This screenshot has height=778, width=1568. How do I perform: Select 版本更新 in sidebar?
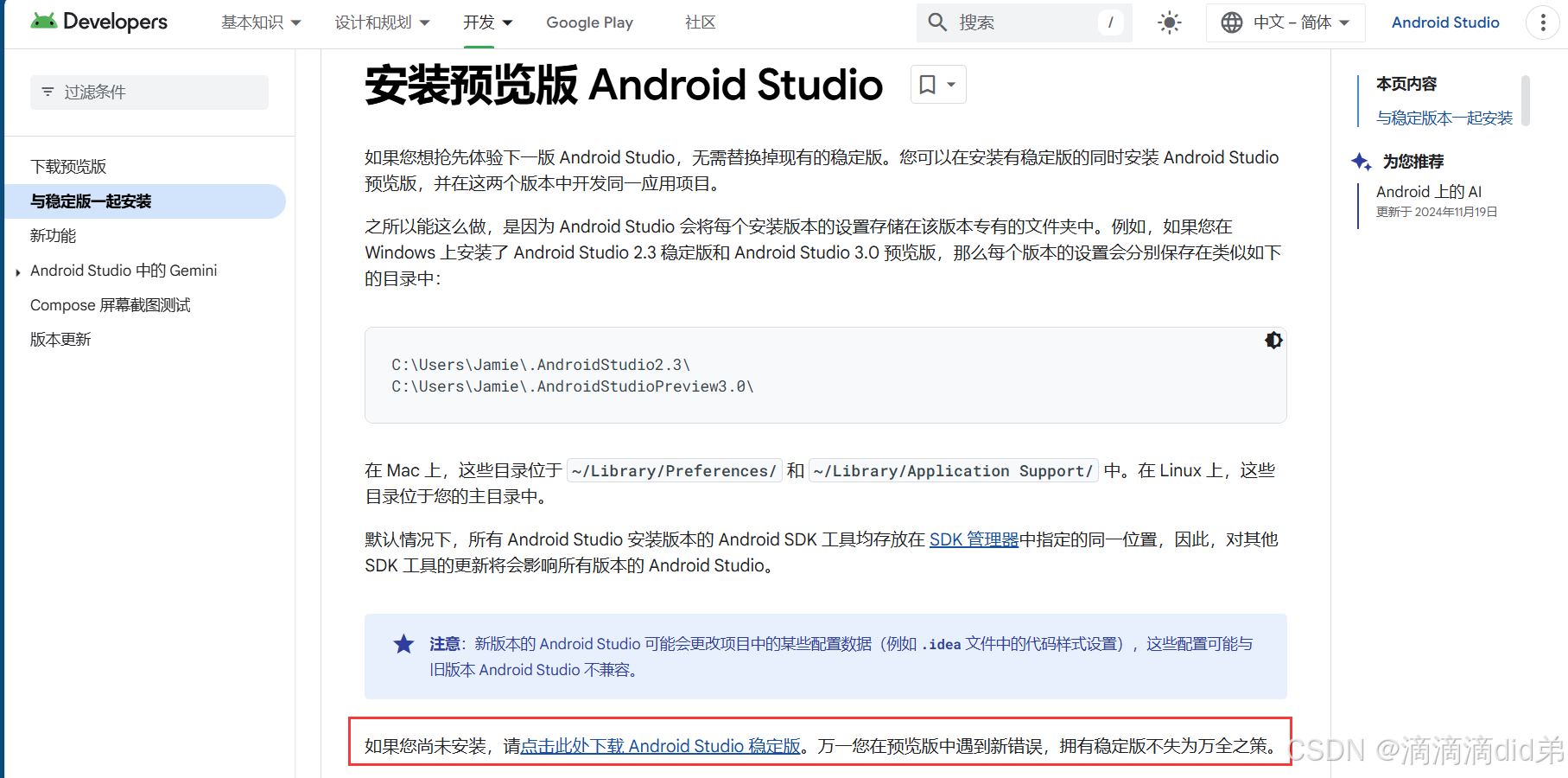[x=60, y=340]
